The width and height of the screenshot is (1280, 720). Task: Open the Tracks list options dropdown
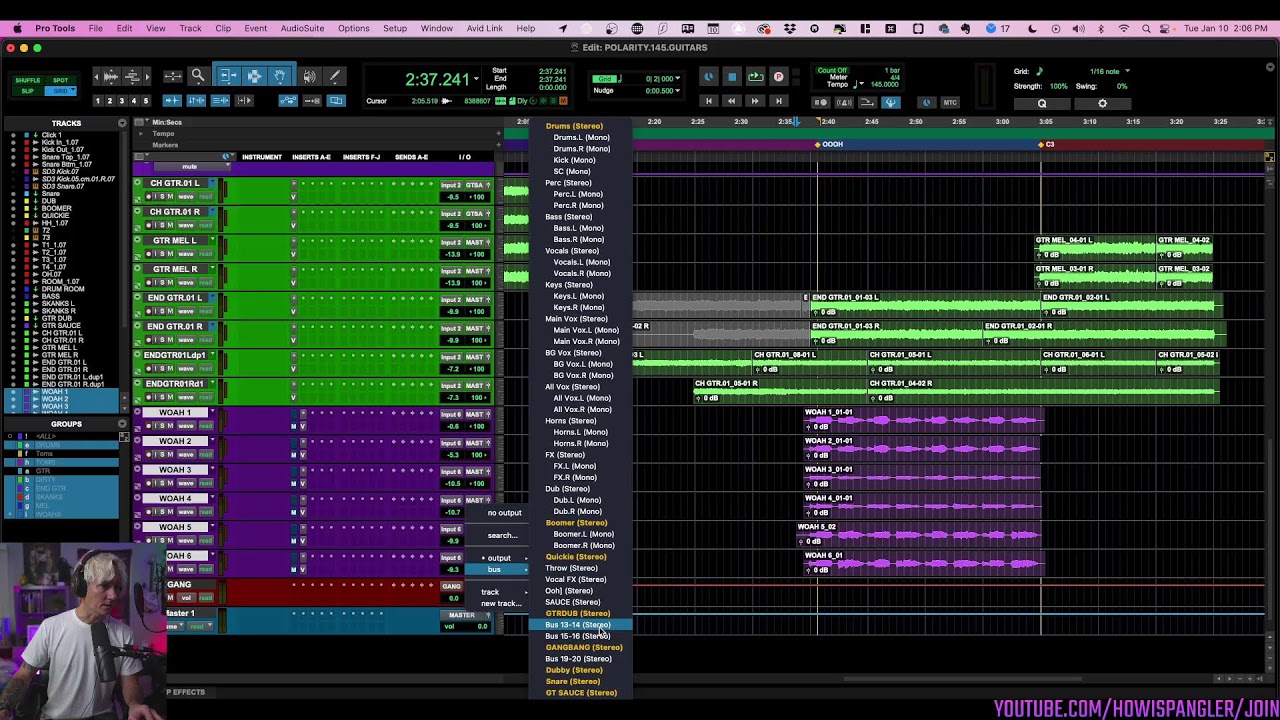123,123
